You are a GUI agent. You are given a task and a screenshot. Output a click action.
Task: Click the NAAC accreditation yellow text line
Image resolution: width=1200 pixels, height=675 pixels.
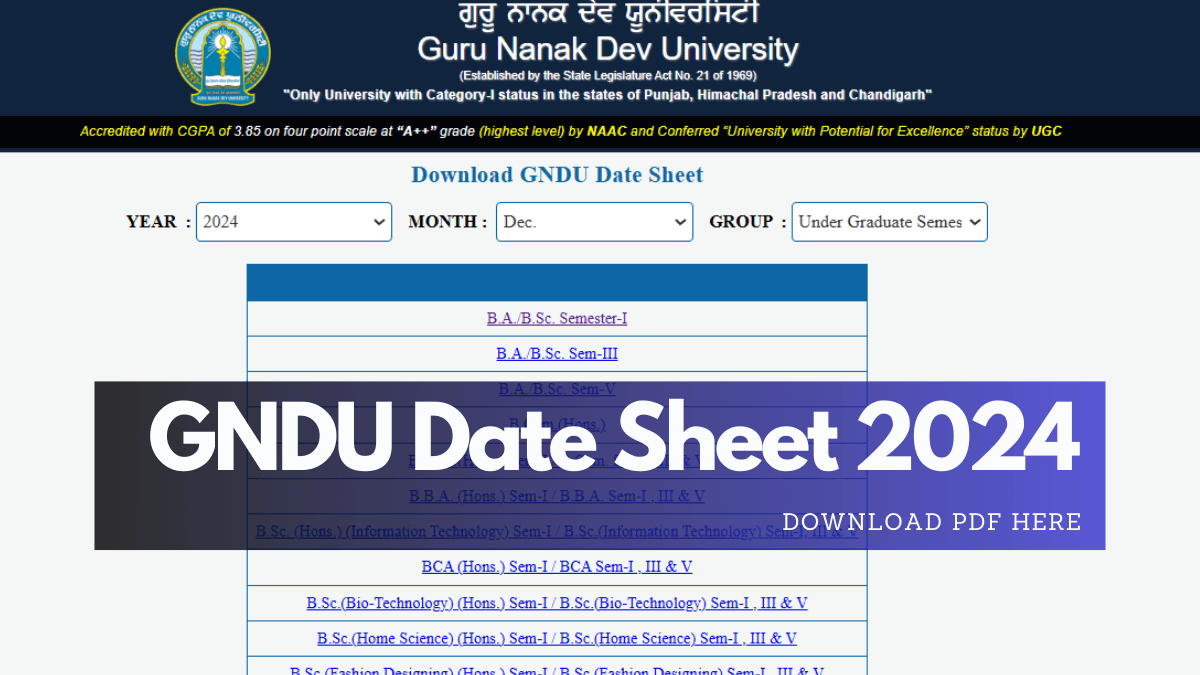click(571, 131)
